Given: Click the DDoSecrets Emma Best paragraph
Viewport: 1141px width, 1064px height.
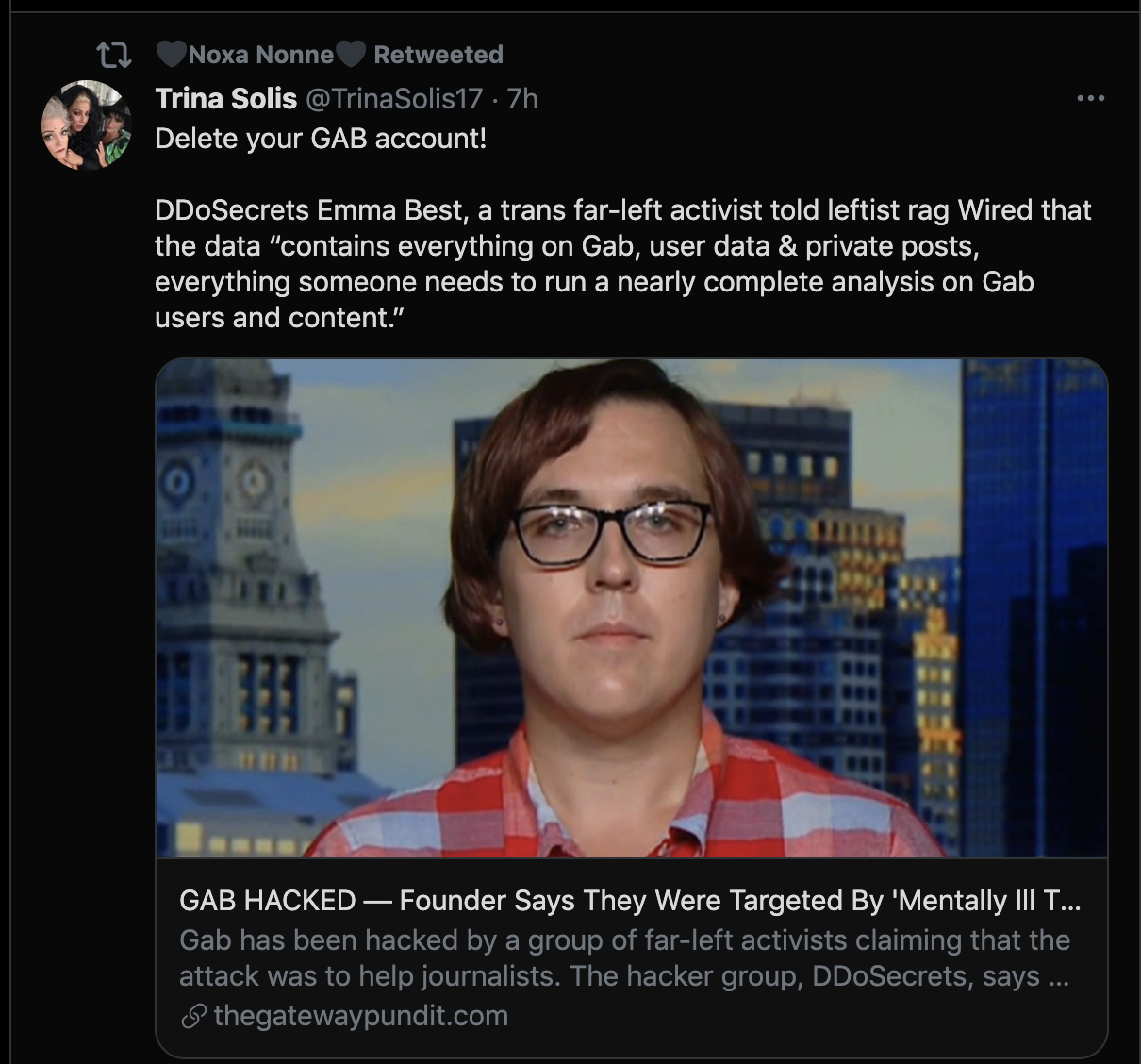Looking at the screenshot, I should point(622,263).
